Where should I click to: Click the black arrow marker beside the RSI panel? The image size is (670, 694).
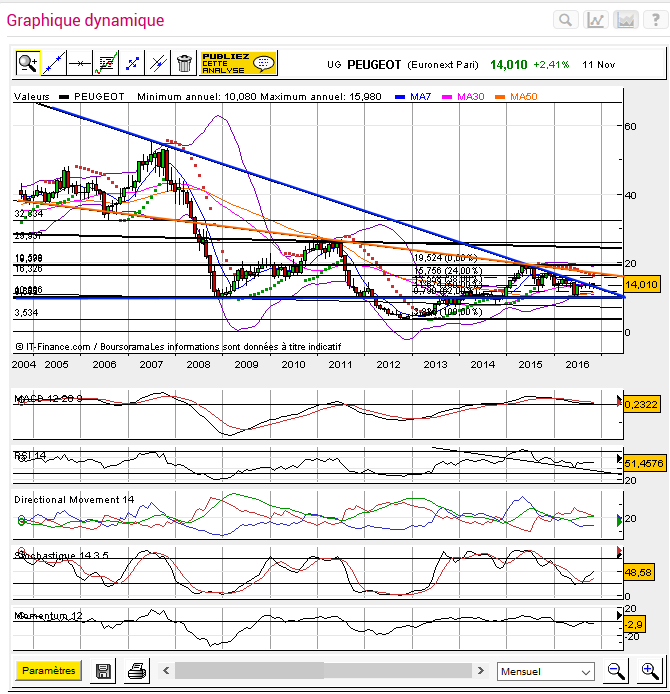tap(620, 459)
